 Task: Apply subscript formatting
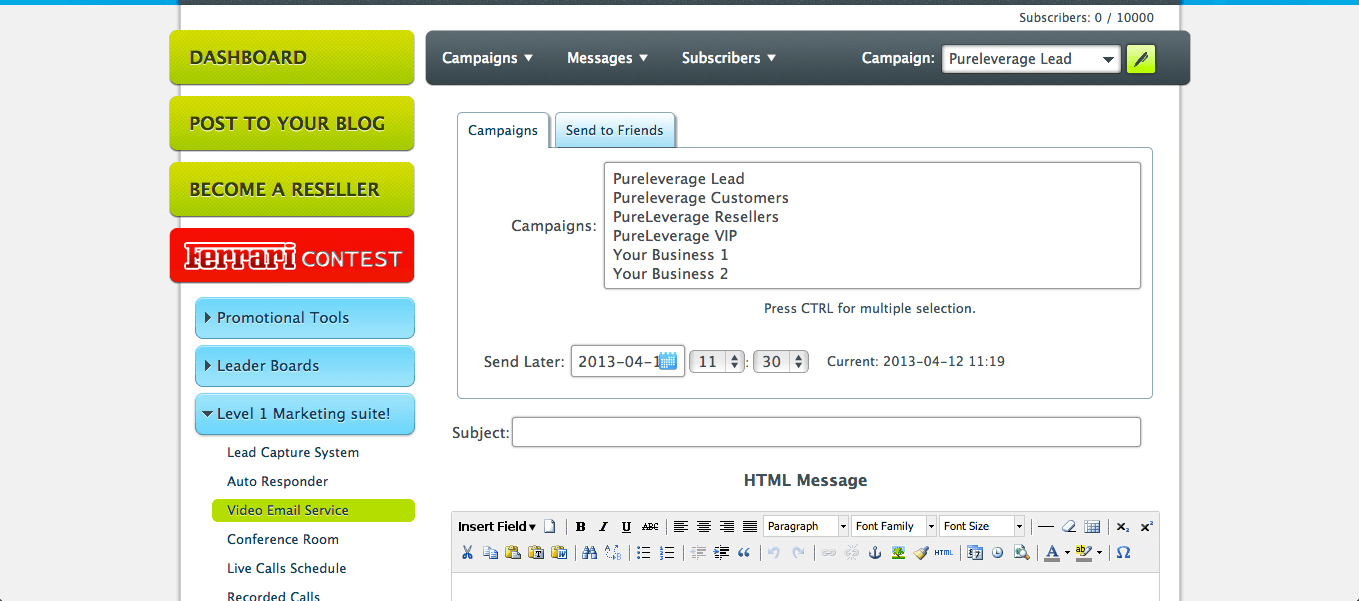(x=1123, y=526)
